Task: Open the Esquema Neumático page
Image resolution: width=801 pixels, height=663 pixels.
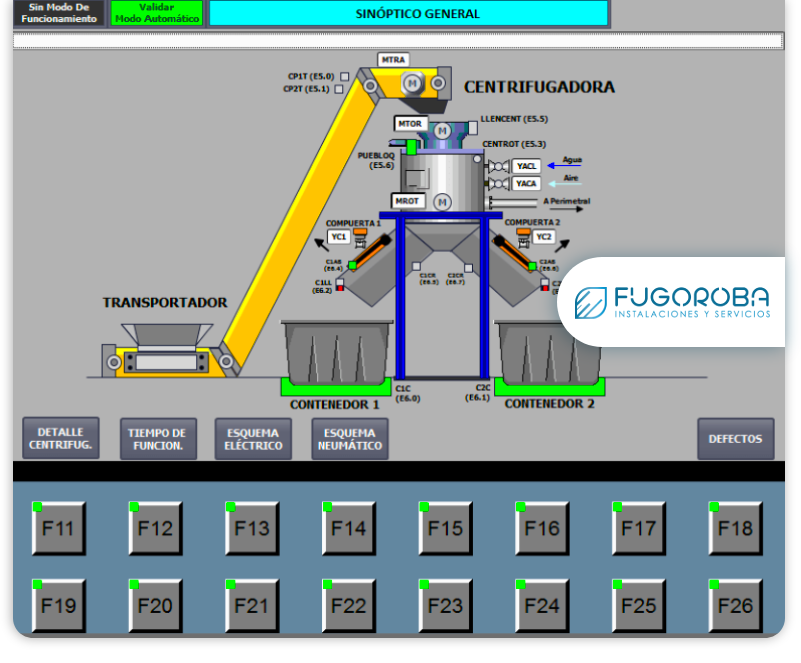Action: pos(350,438)
